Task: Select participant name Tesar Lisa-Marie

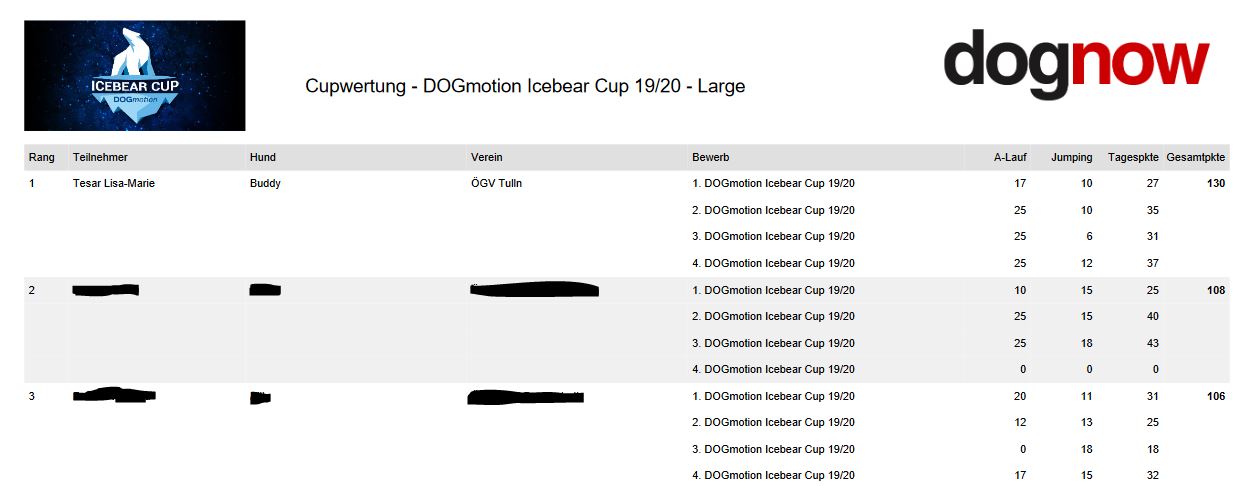Action: point(114,184)
